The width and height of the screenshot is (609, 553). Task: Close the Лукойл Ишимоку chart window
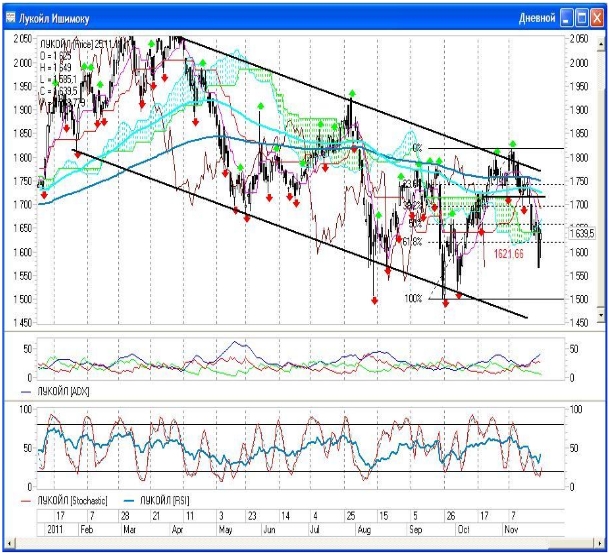tap(596, 18)
